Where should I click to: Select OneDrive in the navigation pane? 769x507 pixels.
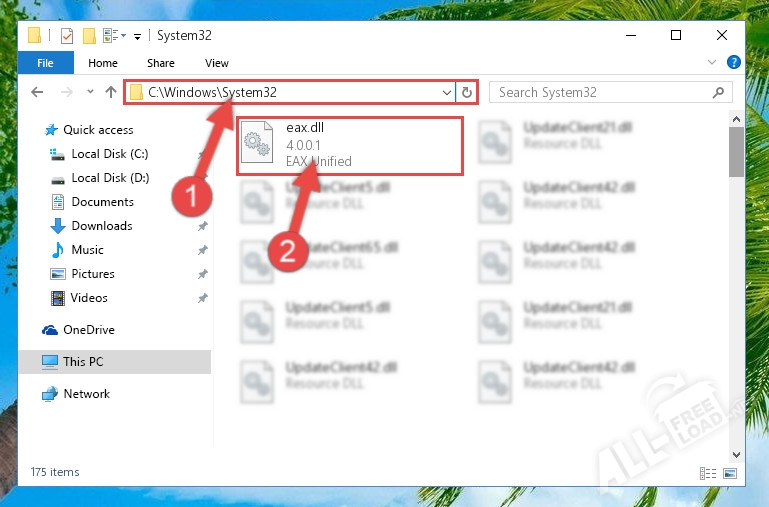pyautogui.click(x=88, y=330)
